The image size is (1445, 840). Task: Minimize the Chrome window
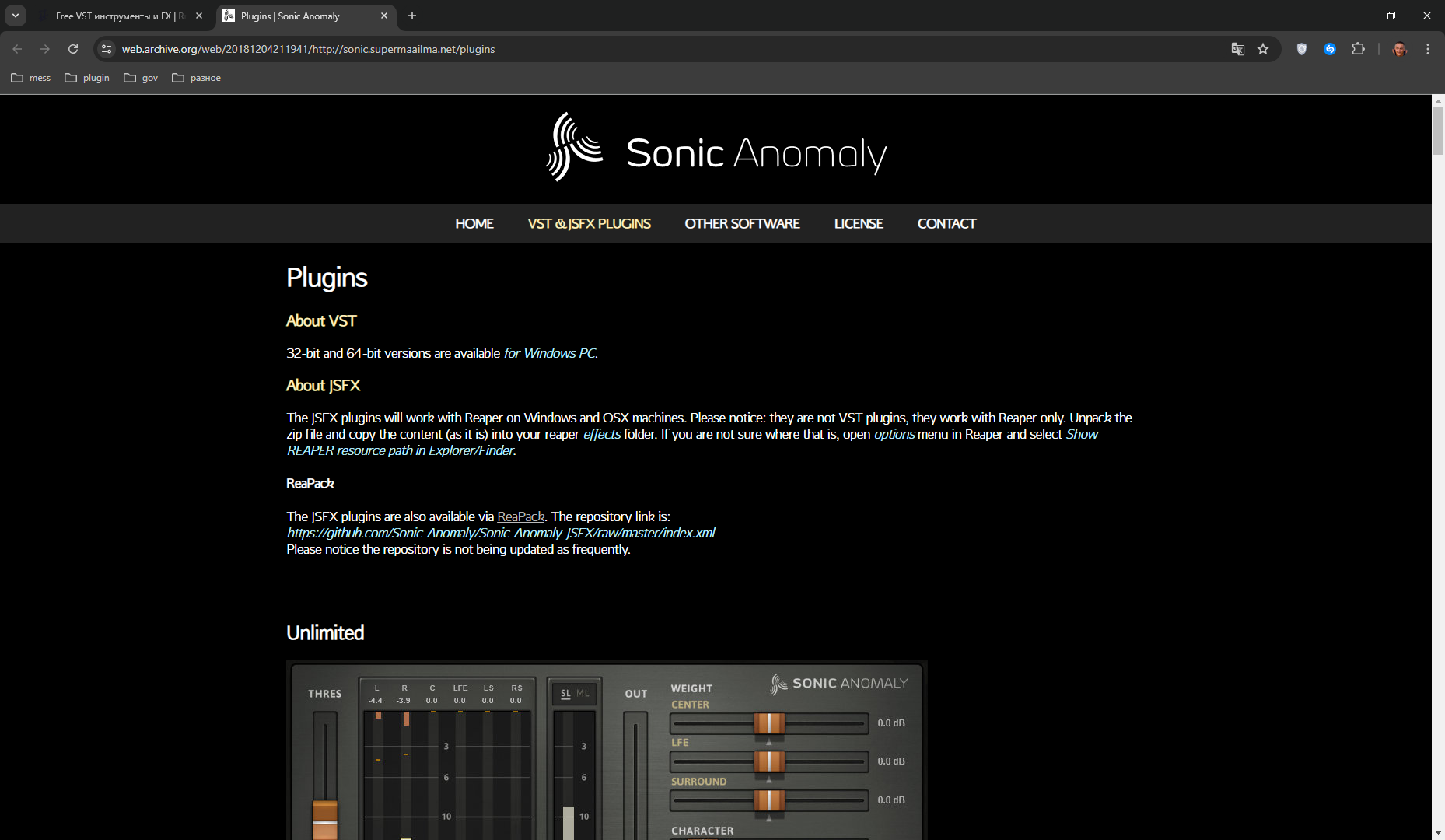[1356, 16]
